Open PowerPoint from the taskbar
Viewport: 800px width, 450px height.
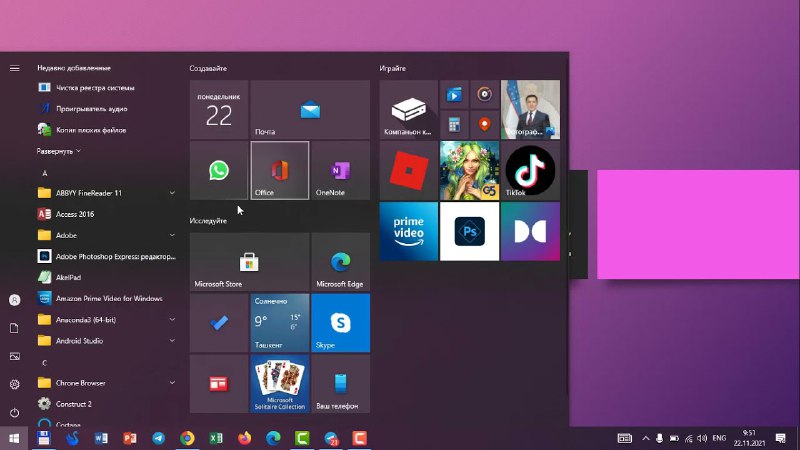130,438
